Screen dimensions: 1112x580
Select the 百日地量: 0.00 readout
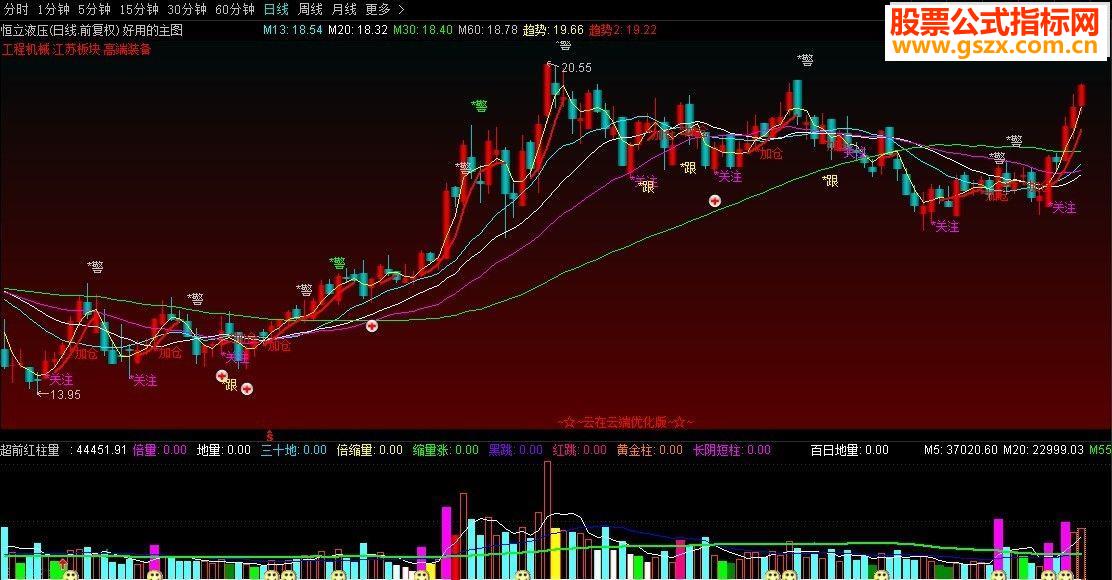pyautogui.click(x=850, y=450)
